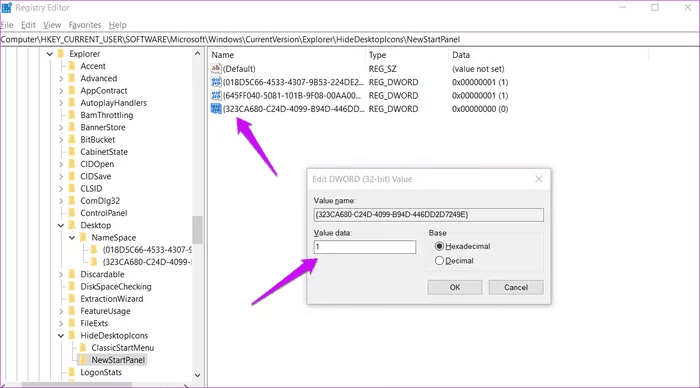Image resolution: width=700 pixels, height=388 pixels.
Task: Click the NameSpace folder icon
Action: 83,238
